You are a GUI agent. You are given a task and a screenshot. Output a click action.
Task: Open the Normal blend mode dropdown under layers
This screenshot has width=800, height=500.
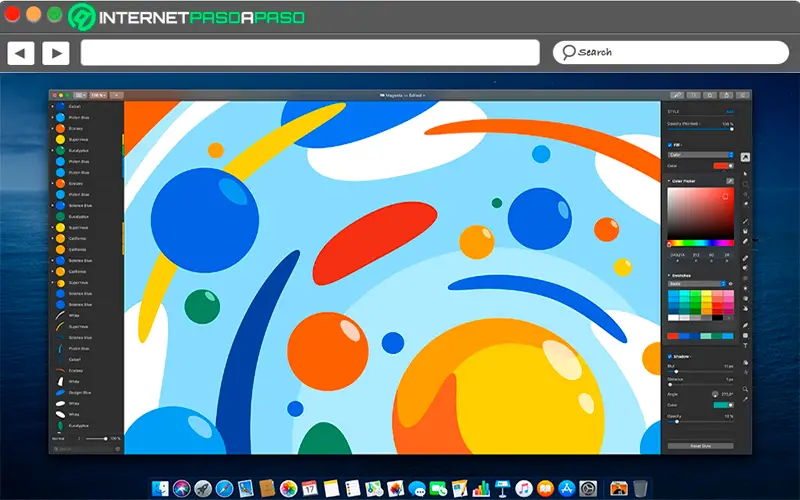pos(64,438)
